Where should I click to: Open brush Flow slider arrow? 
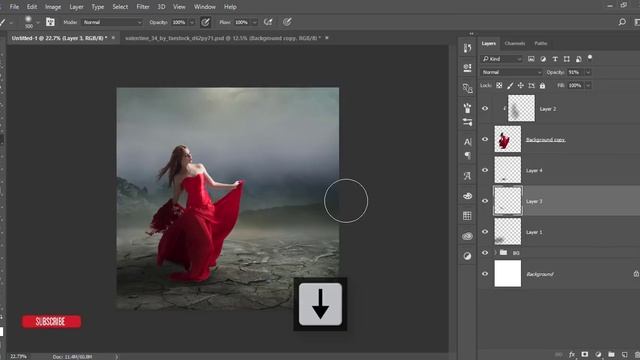point(254,22)
